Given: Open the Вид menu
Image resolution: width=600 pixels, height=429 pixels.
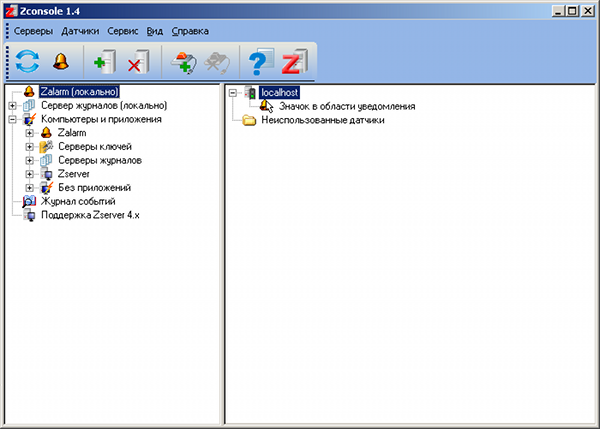Looking at the screenshot, I should pyautogui.click(x=155, y=31).
